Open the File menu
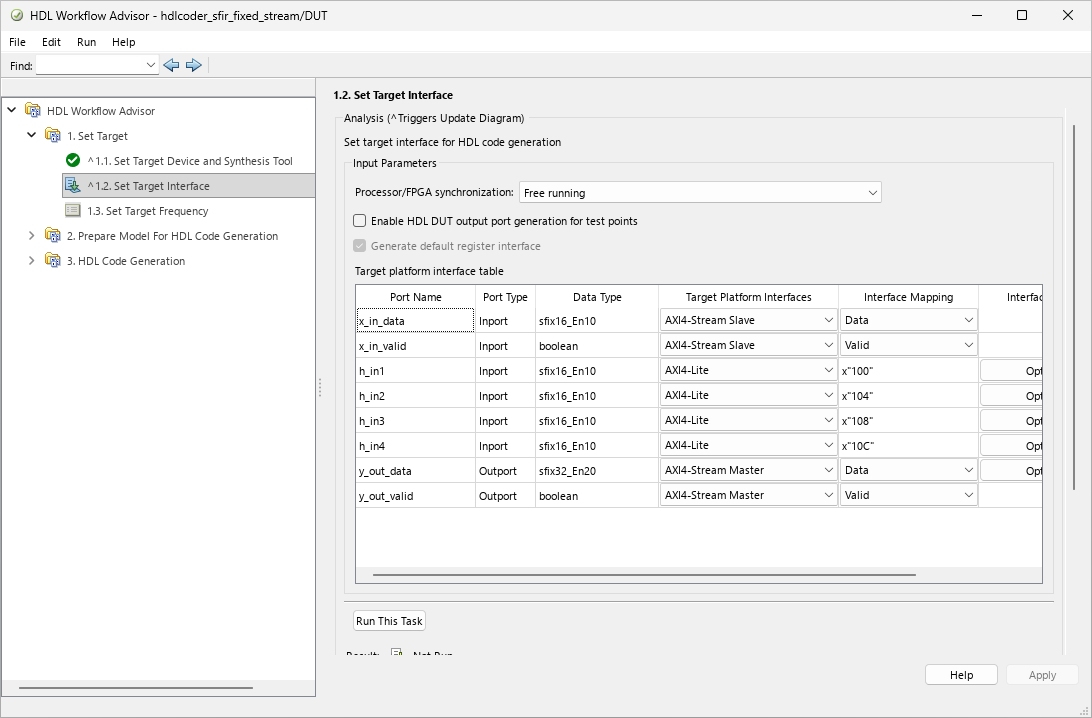The image size is (1092, 718). coord(17,42)
